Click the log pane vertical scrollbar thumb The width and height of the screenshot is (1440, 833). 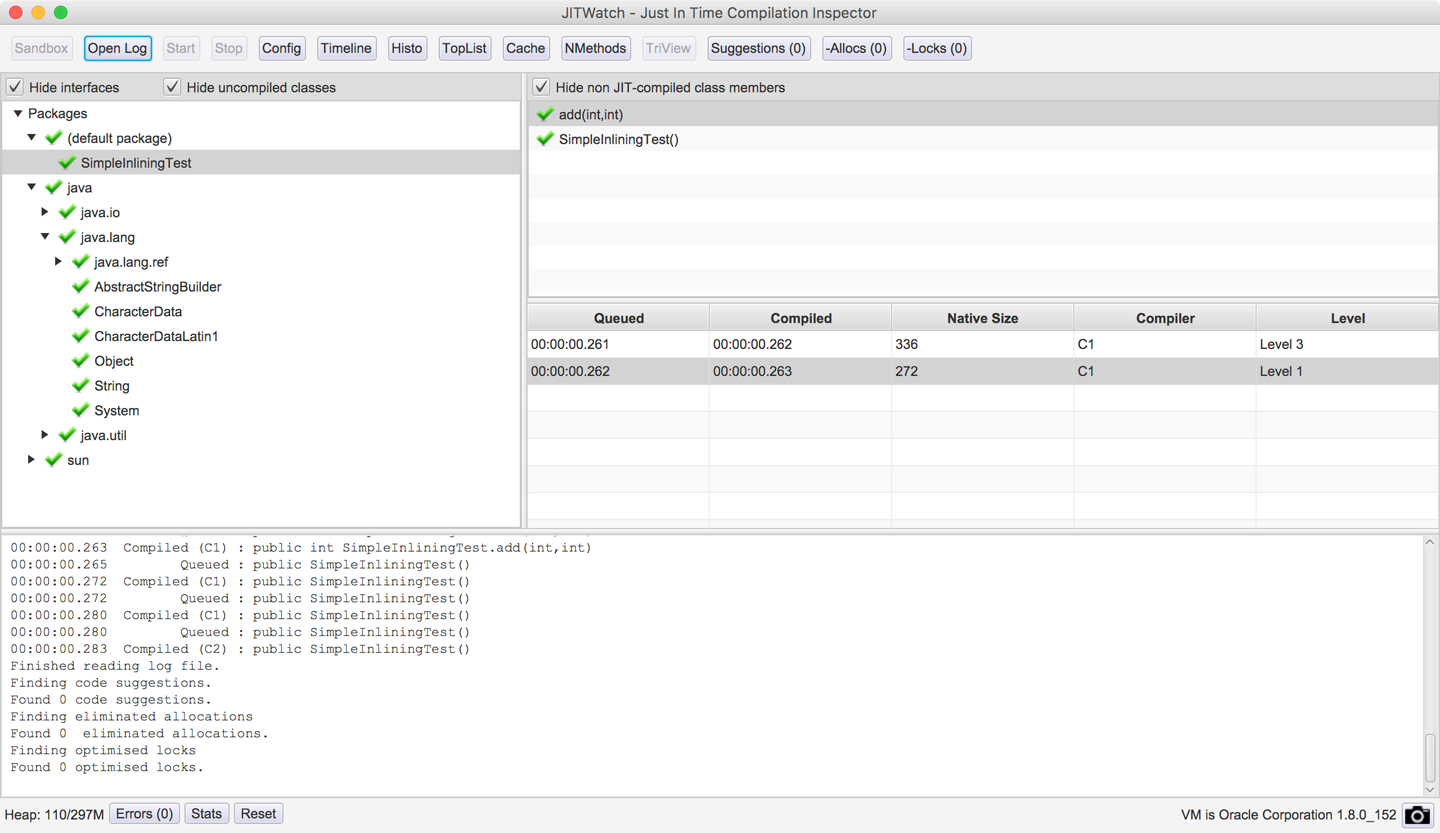coord(1429,757)
